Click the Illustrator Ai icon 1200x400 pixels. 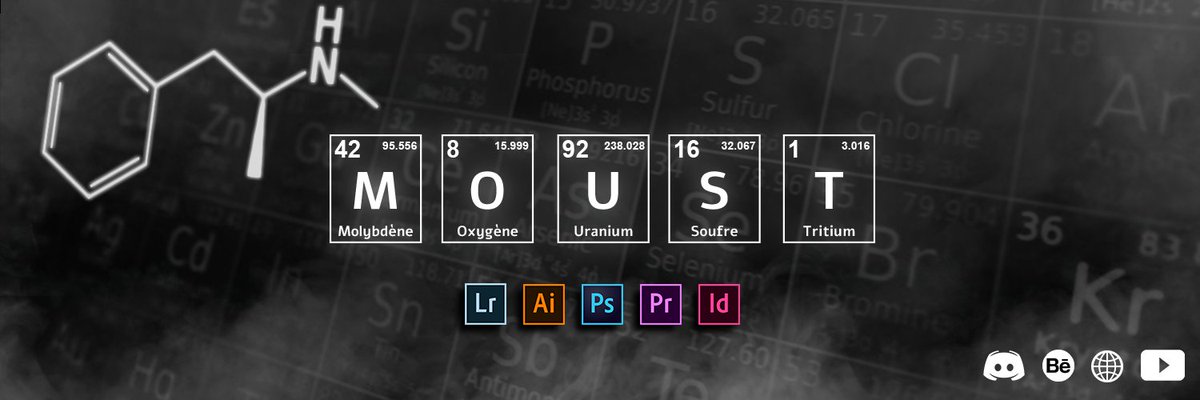pyautogui.click(x=544, y=304)
